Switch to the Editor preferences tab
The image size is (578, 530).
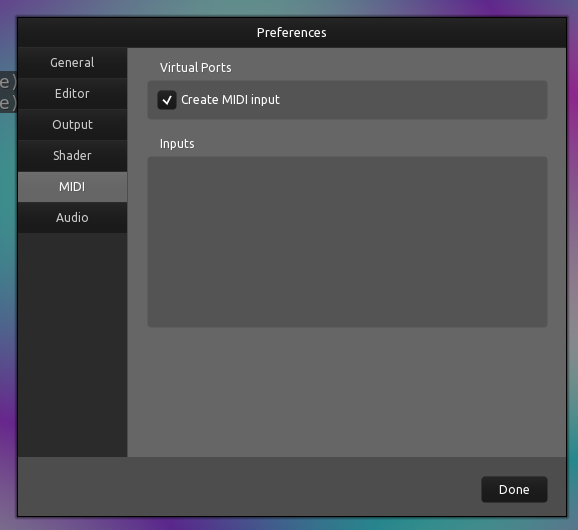coord(72,94)
